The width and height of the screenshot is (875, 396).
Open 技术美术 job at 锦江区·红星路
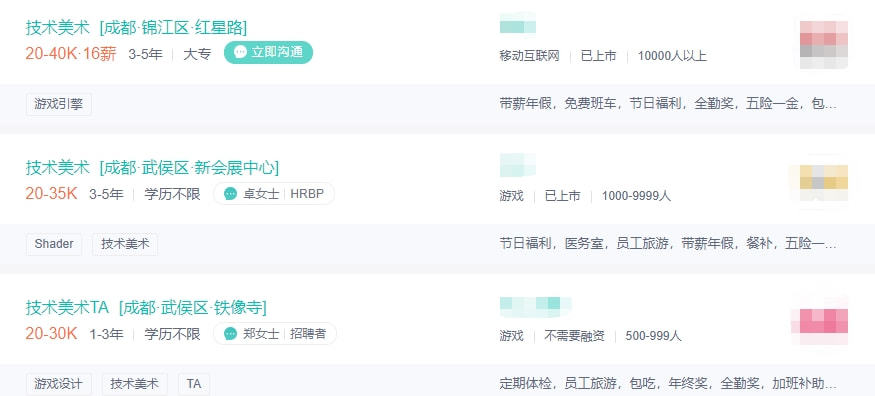136,27
